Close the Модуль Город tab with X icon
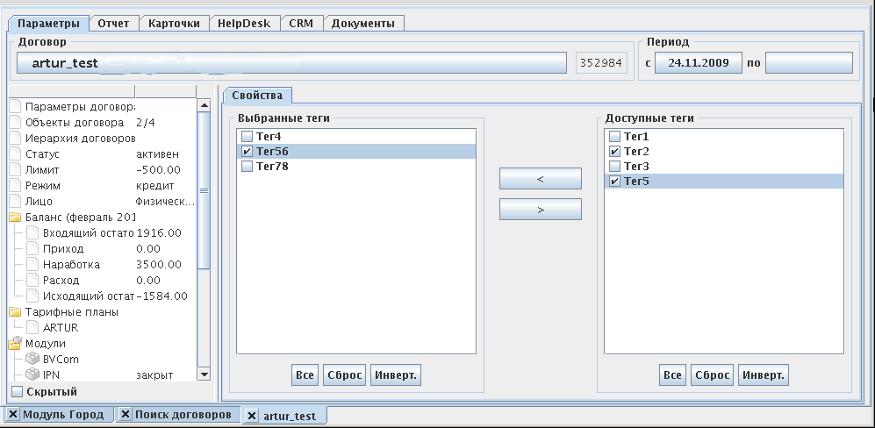875x428 pixels. (x=14, y=414)
